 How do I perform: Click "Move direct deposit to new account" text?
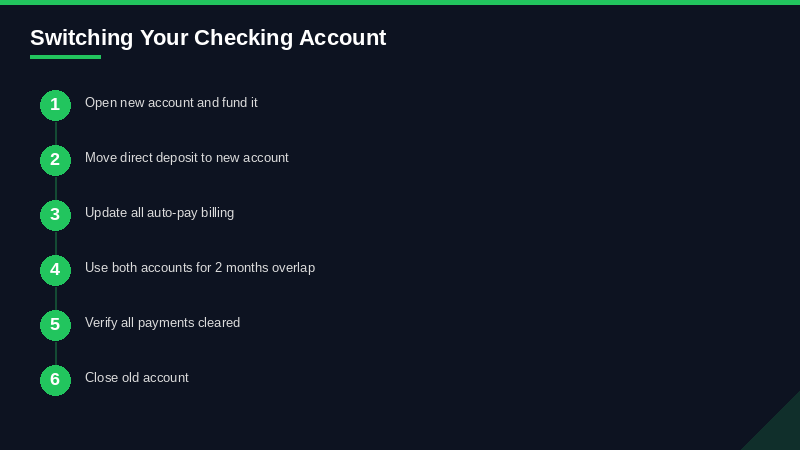coord(187,157)
